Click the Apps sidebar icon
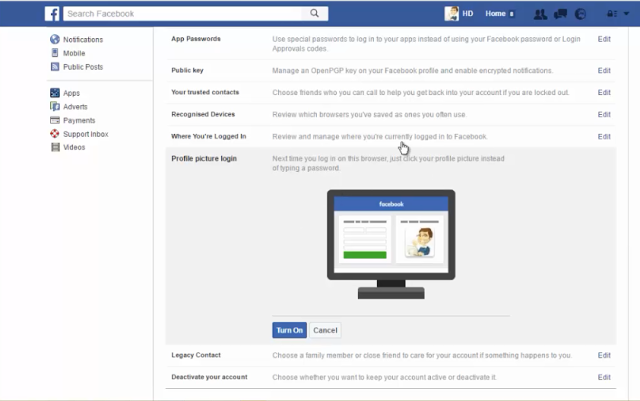Viewport: 640px width, 401px height. [x=55, y=93]
